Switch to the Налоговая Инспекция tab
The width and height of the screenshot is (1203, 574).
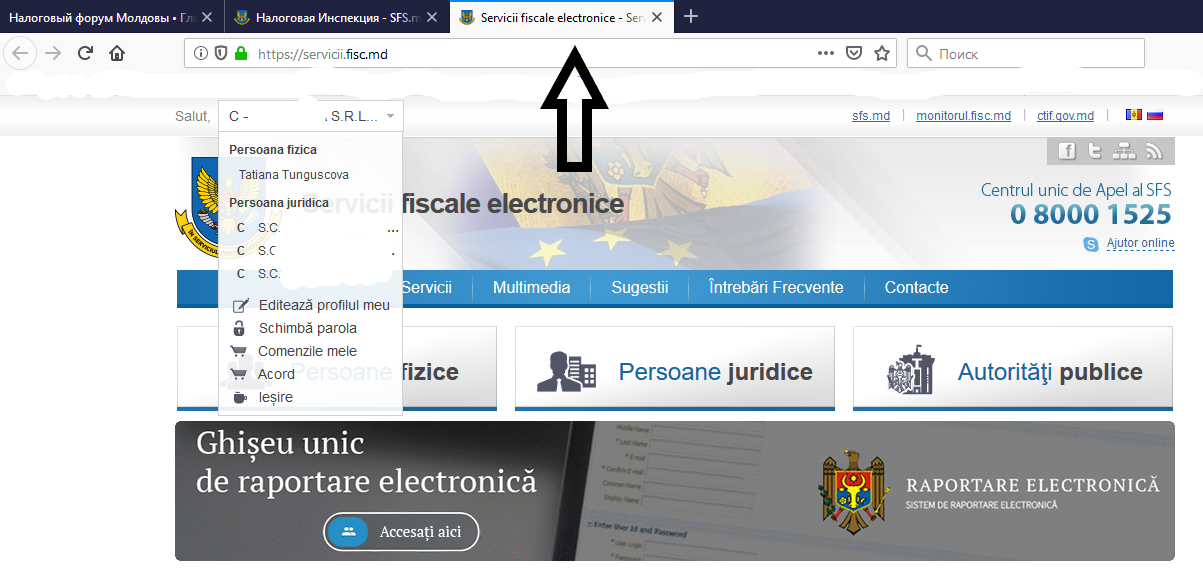[338, 18]
